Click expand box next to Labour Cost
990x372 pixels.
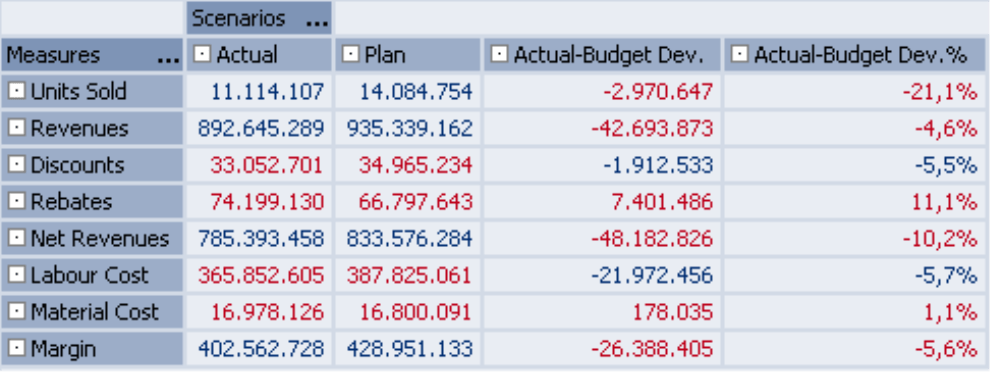(16, 275)
